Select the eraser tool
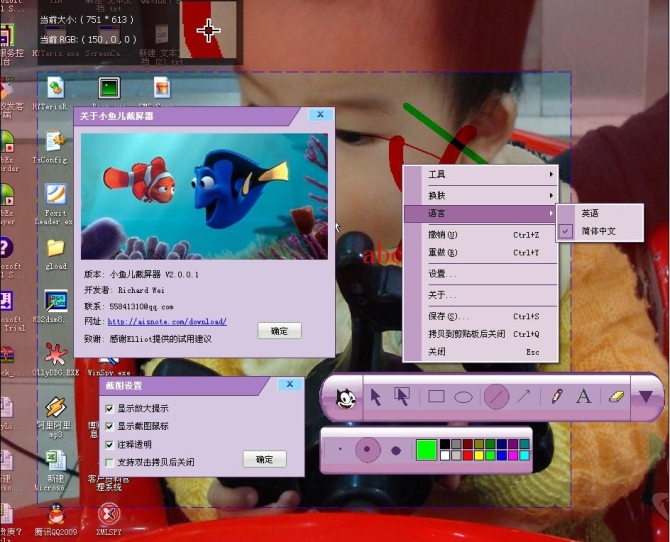670x542 pixels. (x=616, y=397)
